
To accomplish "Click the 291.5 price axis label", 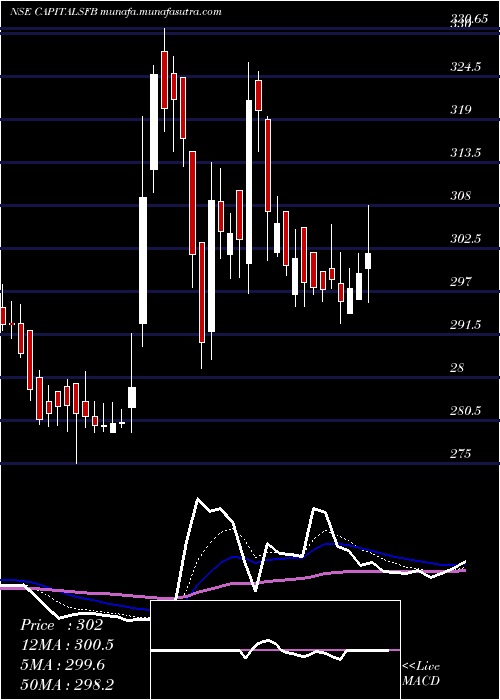I will tap(467, 325).
